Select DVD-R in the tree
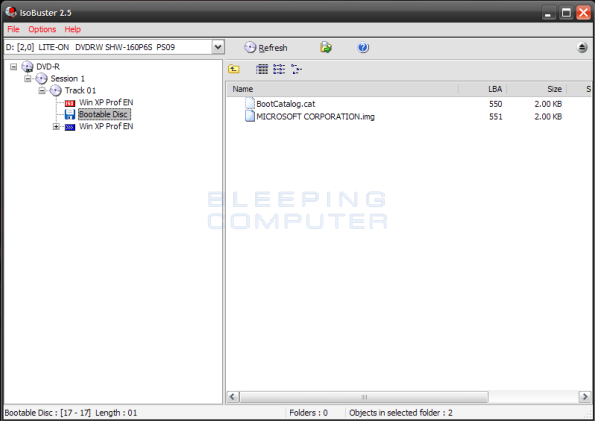Screen dimensions: 595x421 tap(48, 67)
